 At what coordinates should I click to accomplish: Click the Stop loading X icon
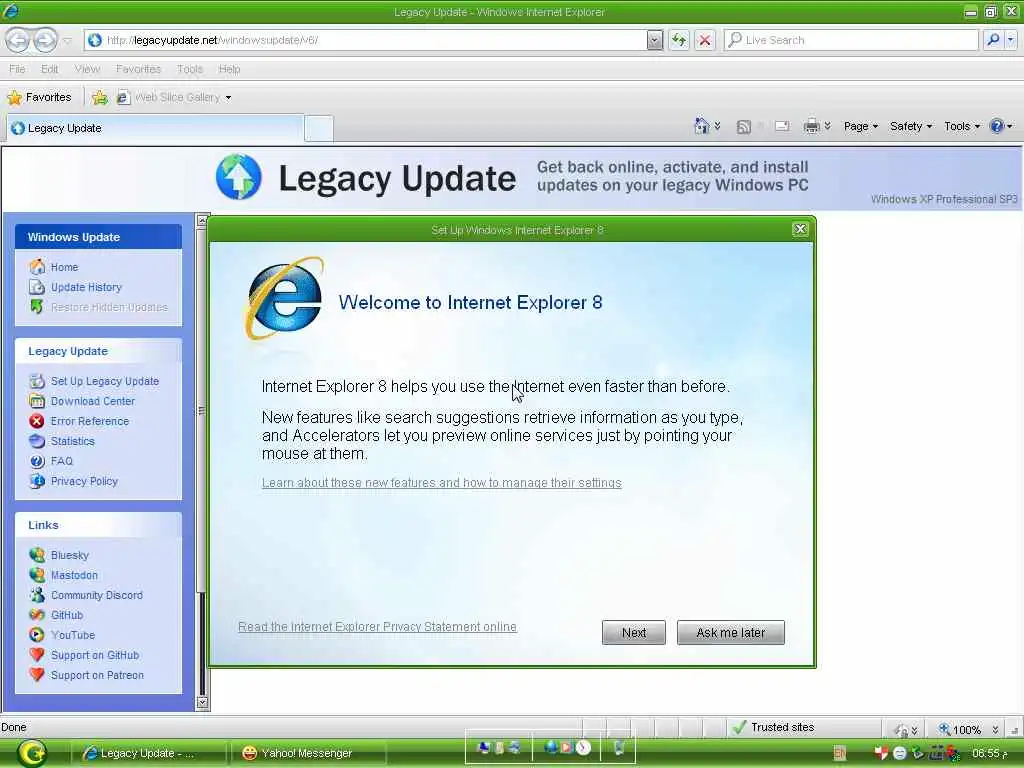(x=705, y=40)
